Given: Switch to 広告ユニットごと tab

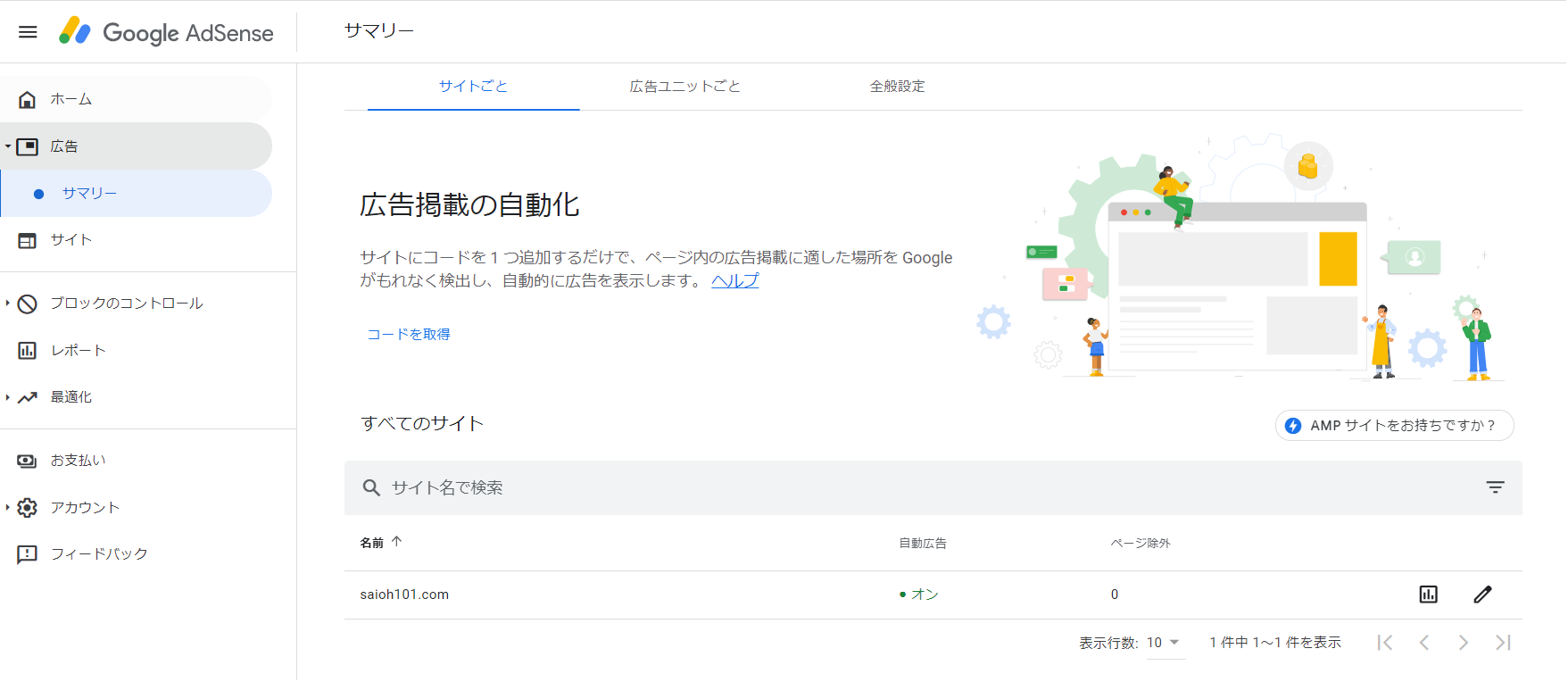Looking at the screenshot, I should point(684,87).
